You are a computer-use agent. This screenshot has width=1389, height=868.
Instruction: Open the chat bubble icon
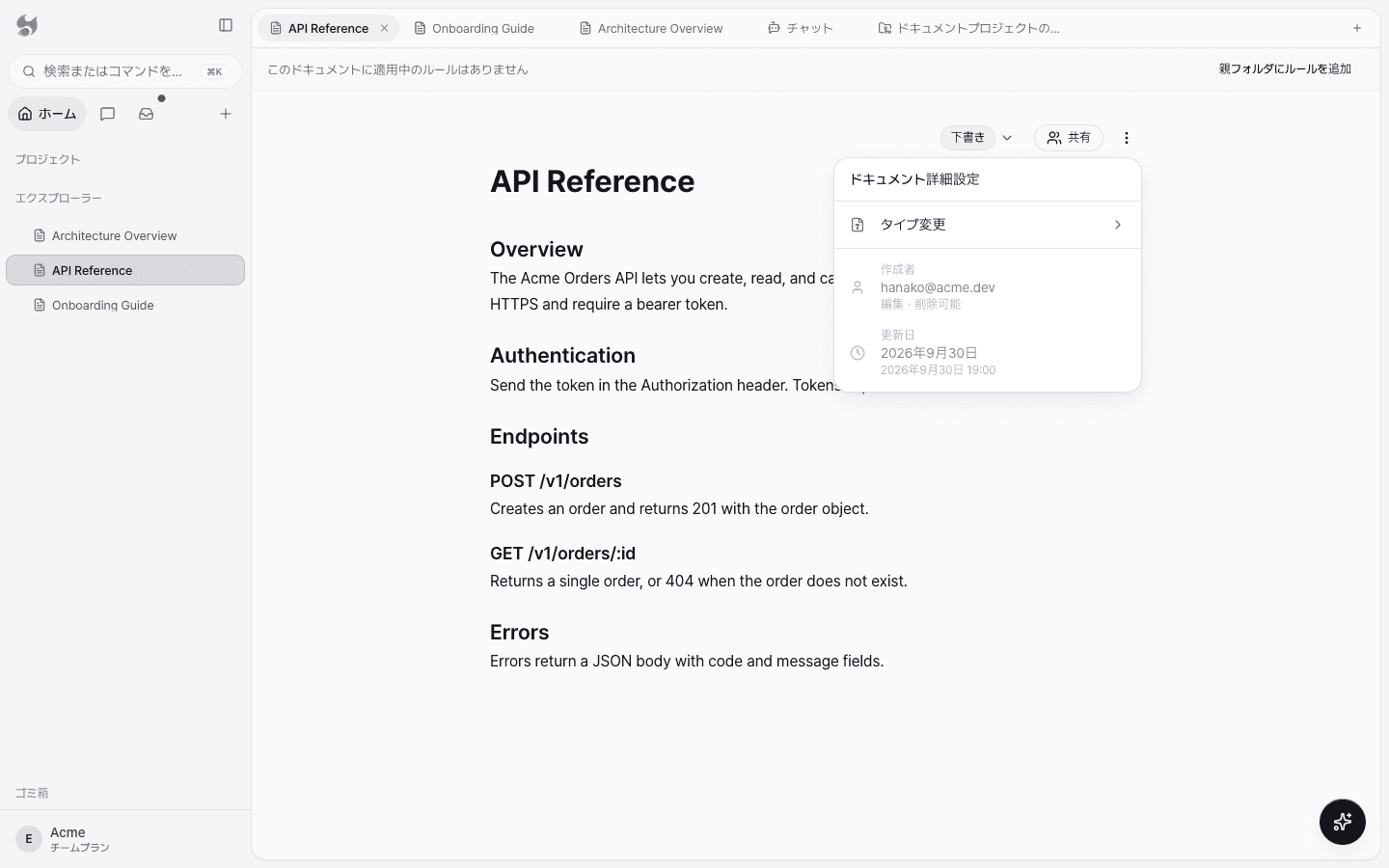(x=108, y=114)
